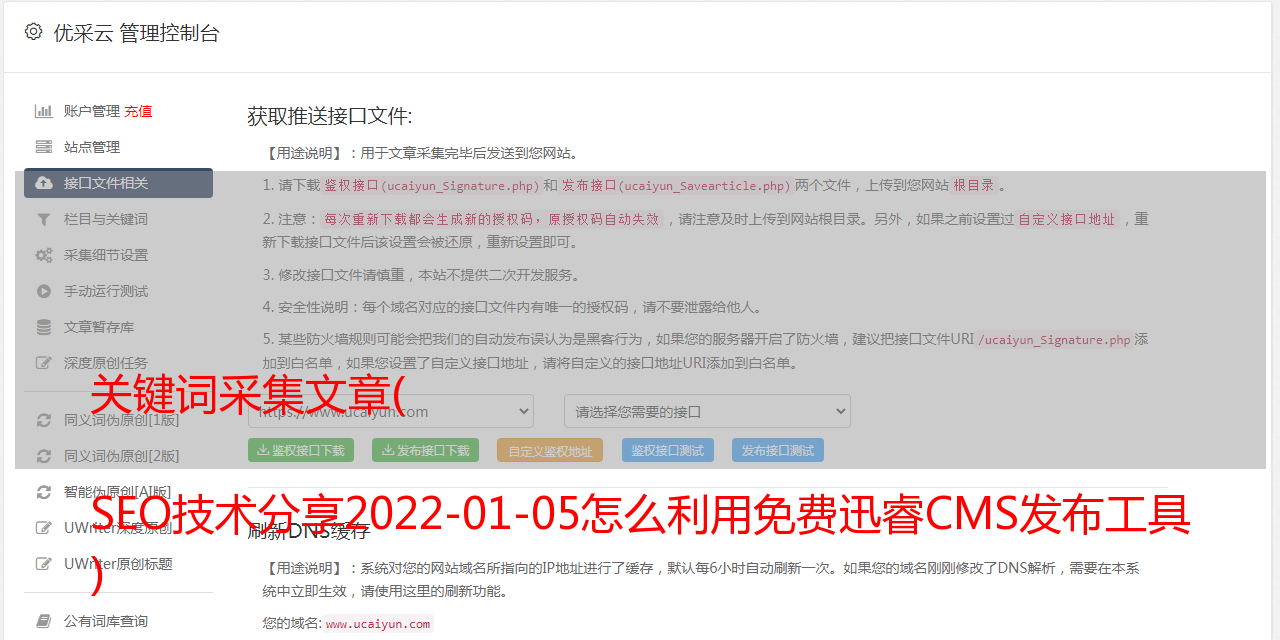Click the refresh icon for 同义词伪原创[2版]
The height and width of the screenshot is (640, 1280).
44,456
